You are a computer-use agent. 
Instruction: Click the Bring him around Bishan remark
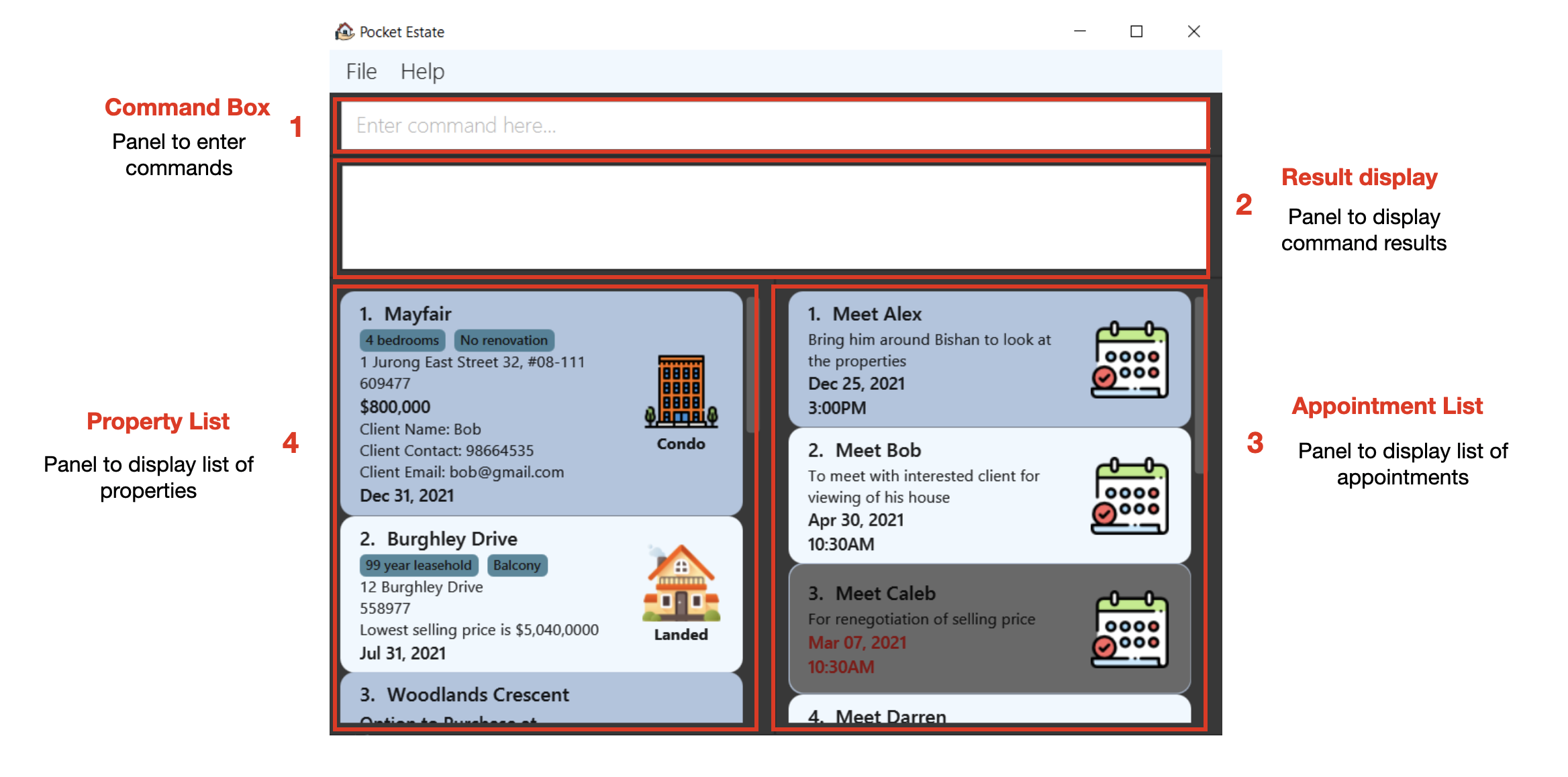(929, 350)
